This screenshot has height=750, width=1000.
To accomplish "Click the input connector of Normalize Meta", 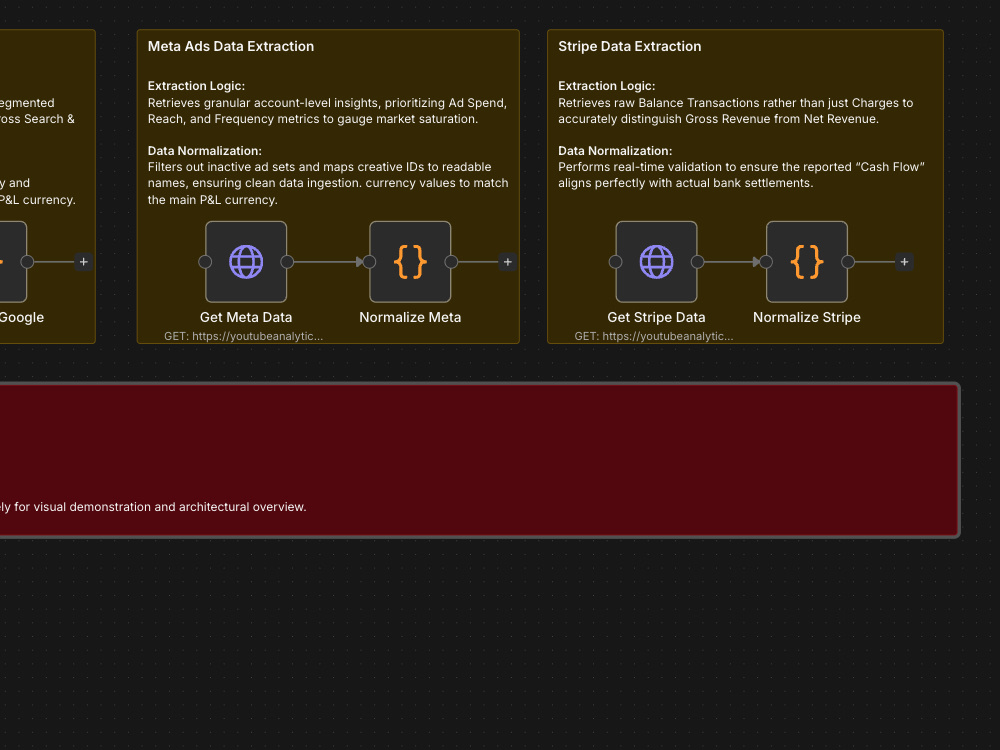I will point(369,261).
